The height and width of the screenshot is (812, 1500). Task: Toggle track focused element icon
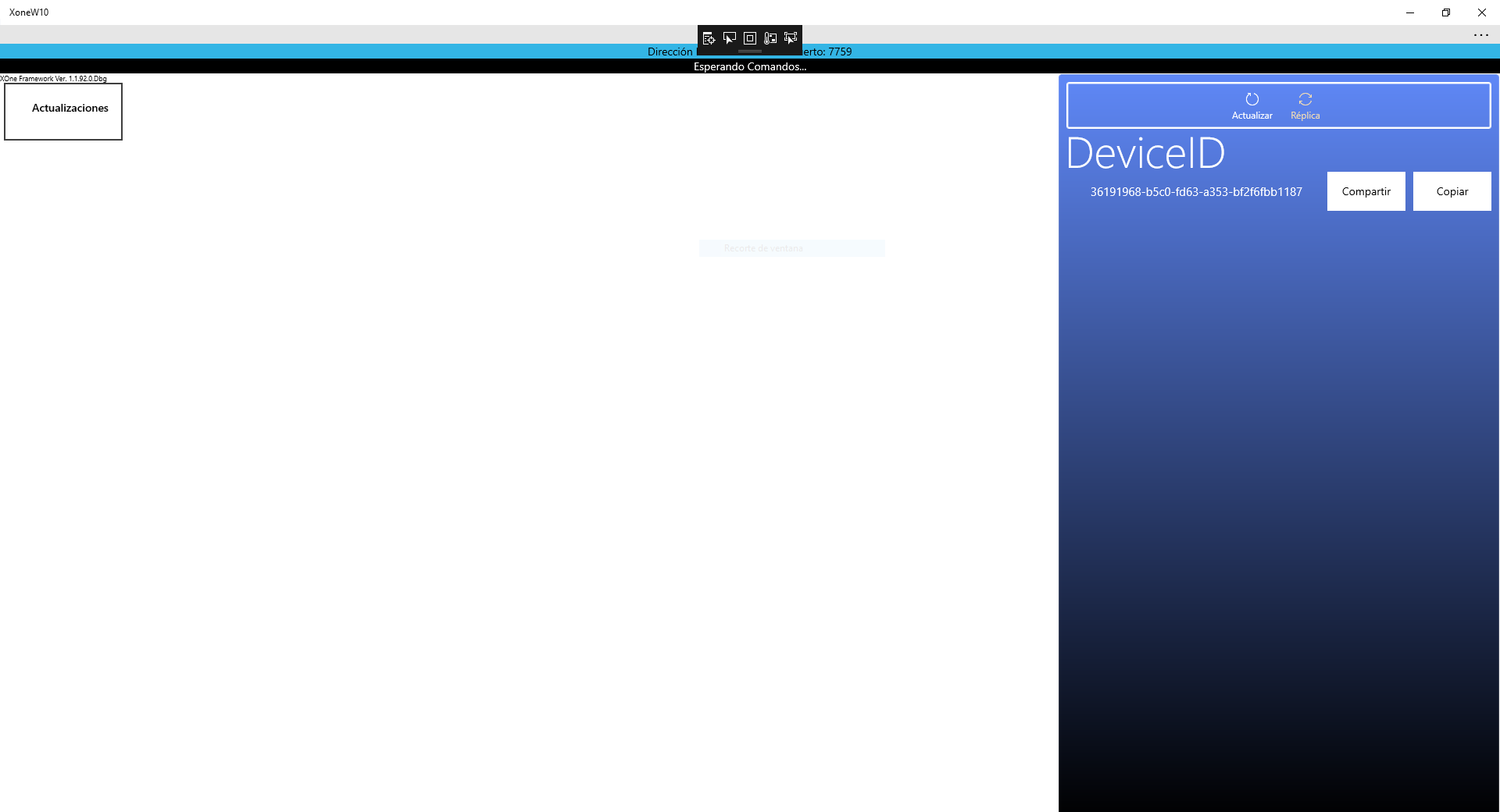791,38
